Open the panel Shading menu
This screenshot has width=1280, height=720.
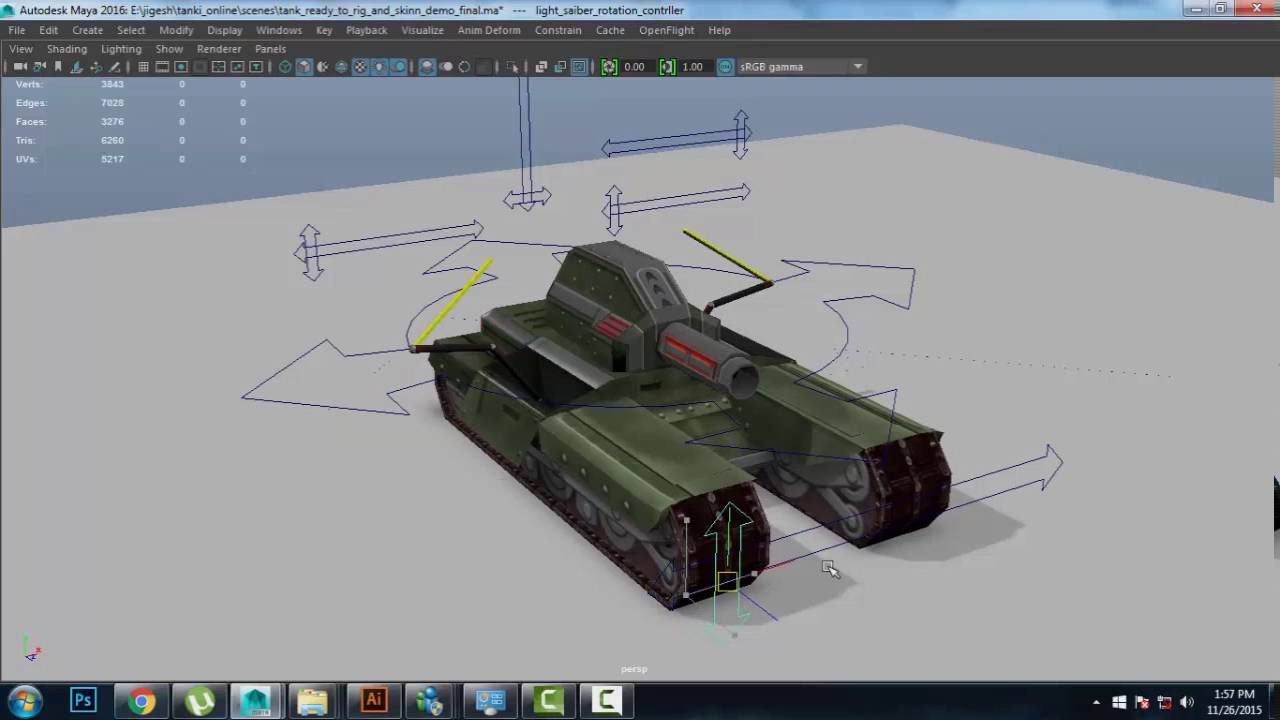(x=67, y=49)
